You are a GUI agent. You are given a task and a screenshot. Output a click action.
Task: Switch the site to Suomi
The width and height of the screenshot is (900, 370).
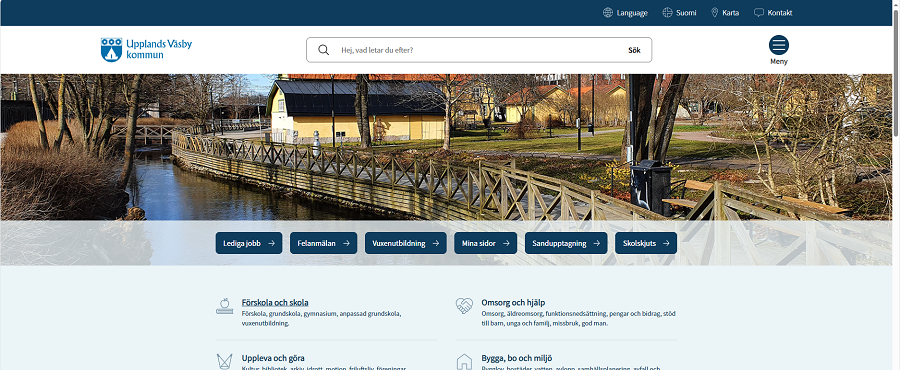click(x=679, y=13)
